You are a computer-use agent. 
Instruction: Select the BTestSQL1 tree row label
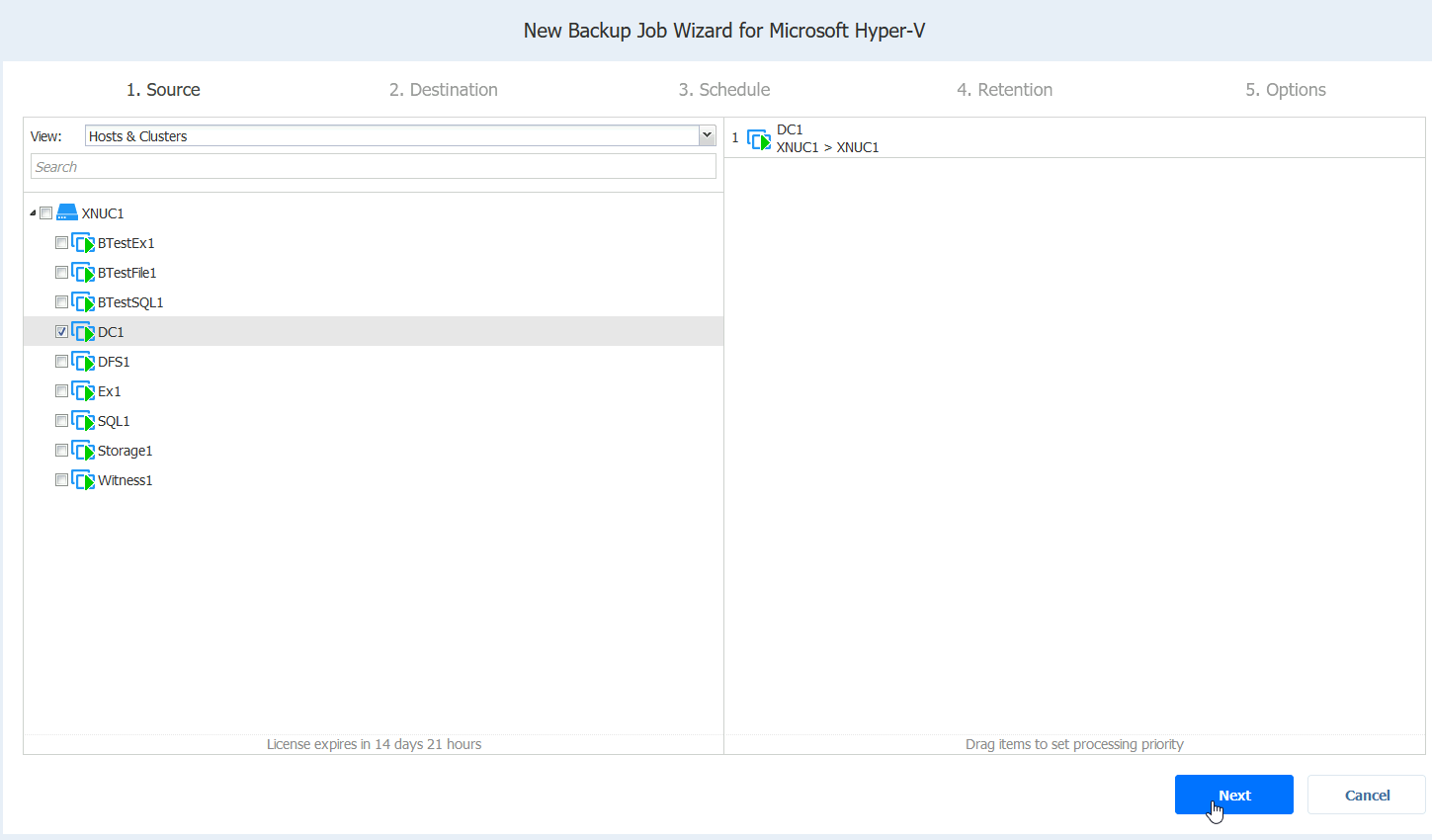click(130, 302)
